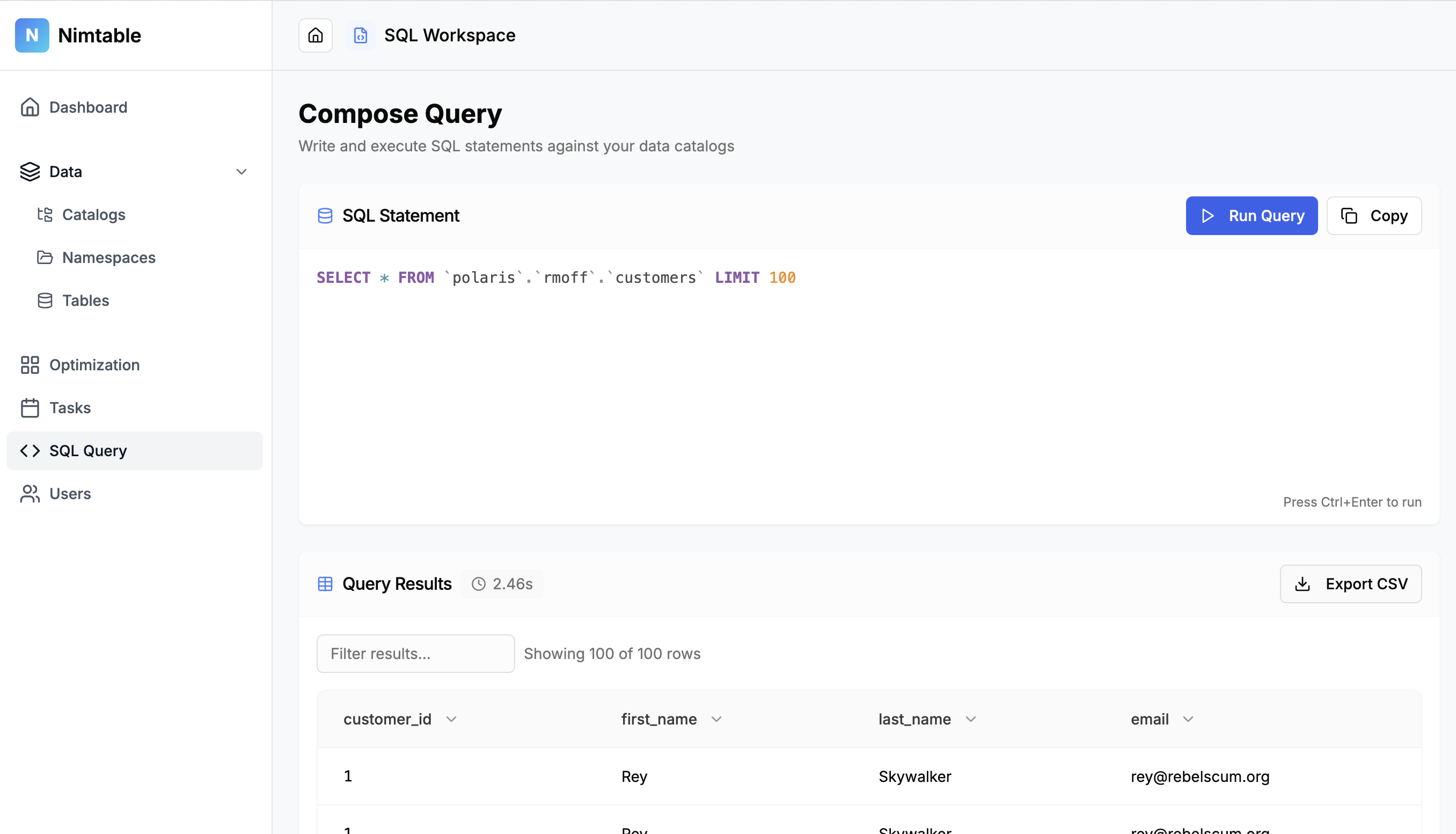Select Namespaces in the Data menu
The width and height of the screenshot is (1456, 834).
coord(108,258)
